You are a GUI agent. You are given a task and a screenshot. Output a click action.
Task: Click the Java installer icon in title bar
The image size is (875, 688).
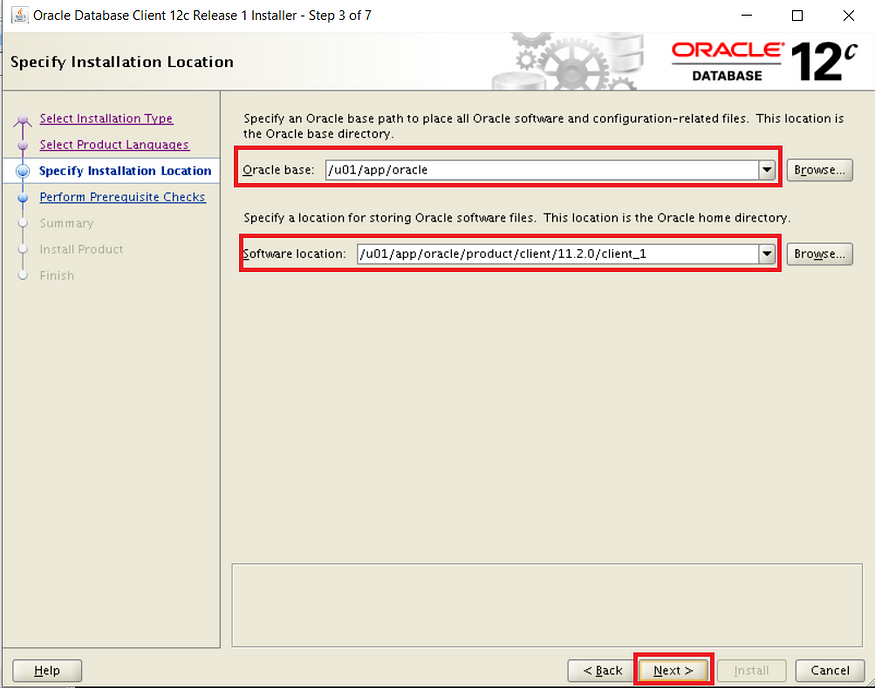(x=20, y=15)
